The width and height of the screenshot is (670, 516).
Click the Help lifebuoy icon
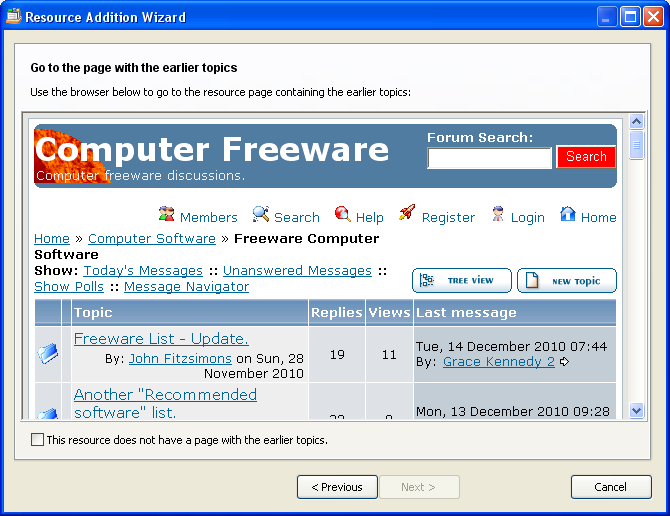(343, 214)
